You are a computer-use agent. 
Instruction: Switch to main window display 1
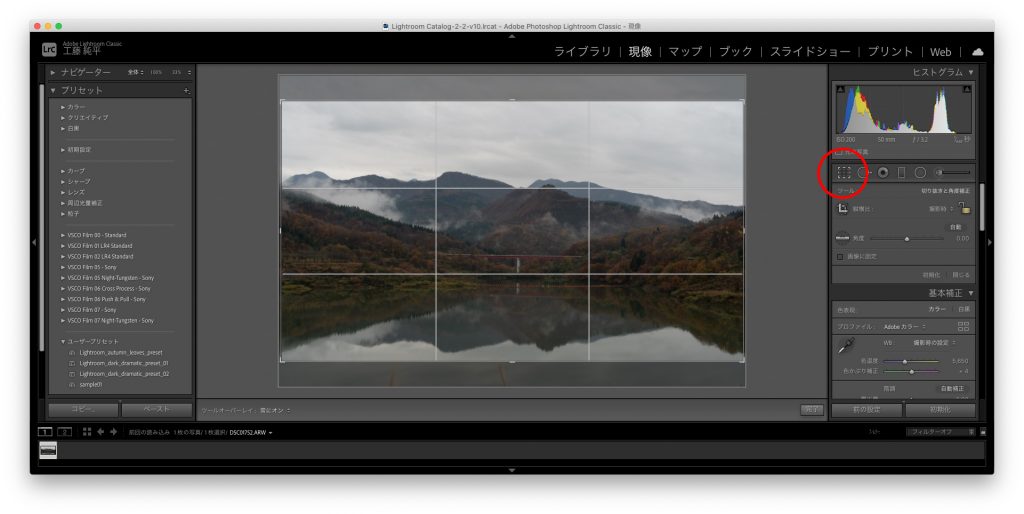44,432
